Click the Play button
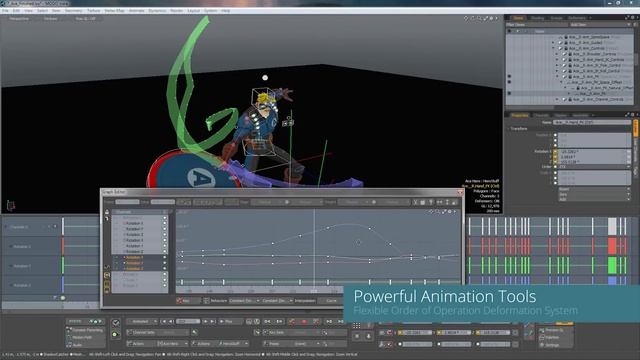Viewport: 640px width, 360px height. coord(231,322)
